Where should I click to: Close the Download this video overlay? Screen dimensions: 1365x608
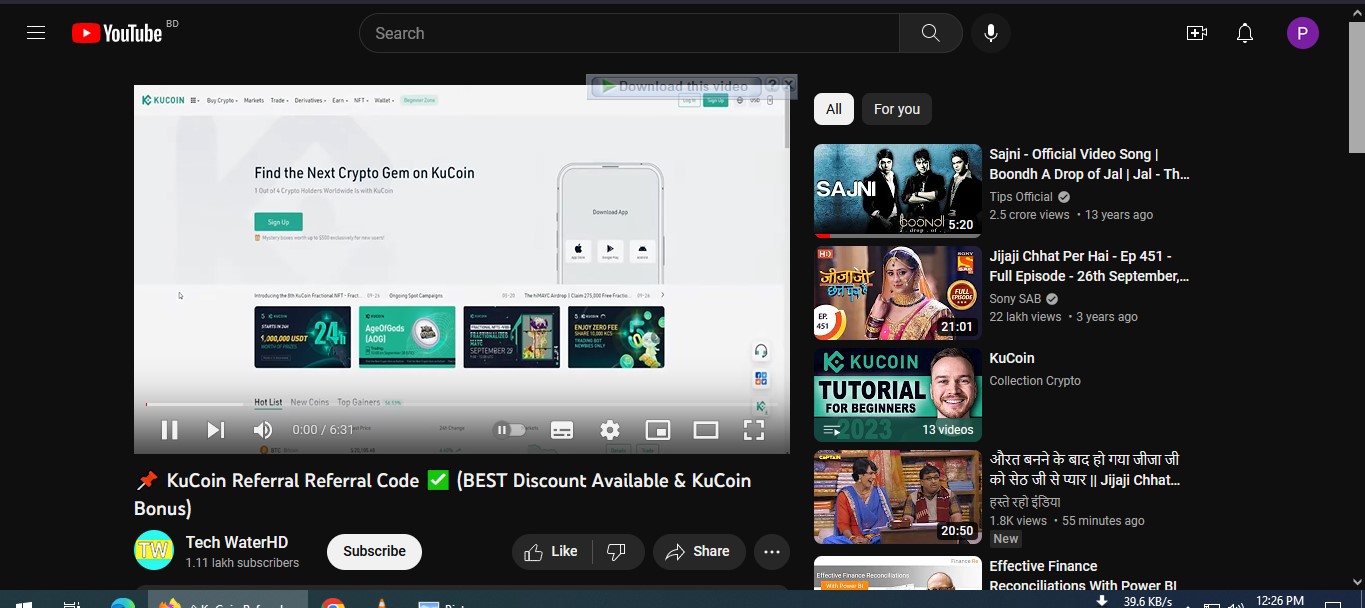(x=788, y=86)
